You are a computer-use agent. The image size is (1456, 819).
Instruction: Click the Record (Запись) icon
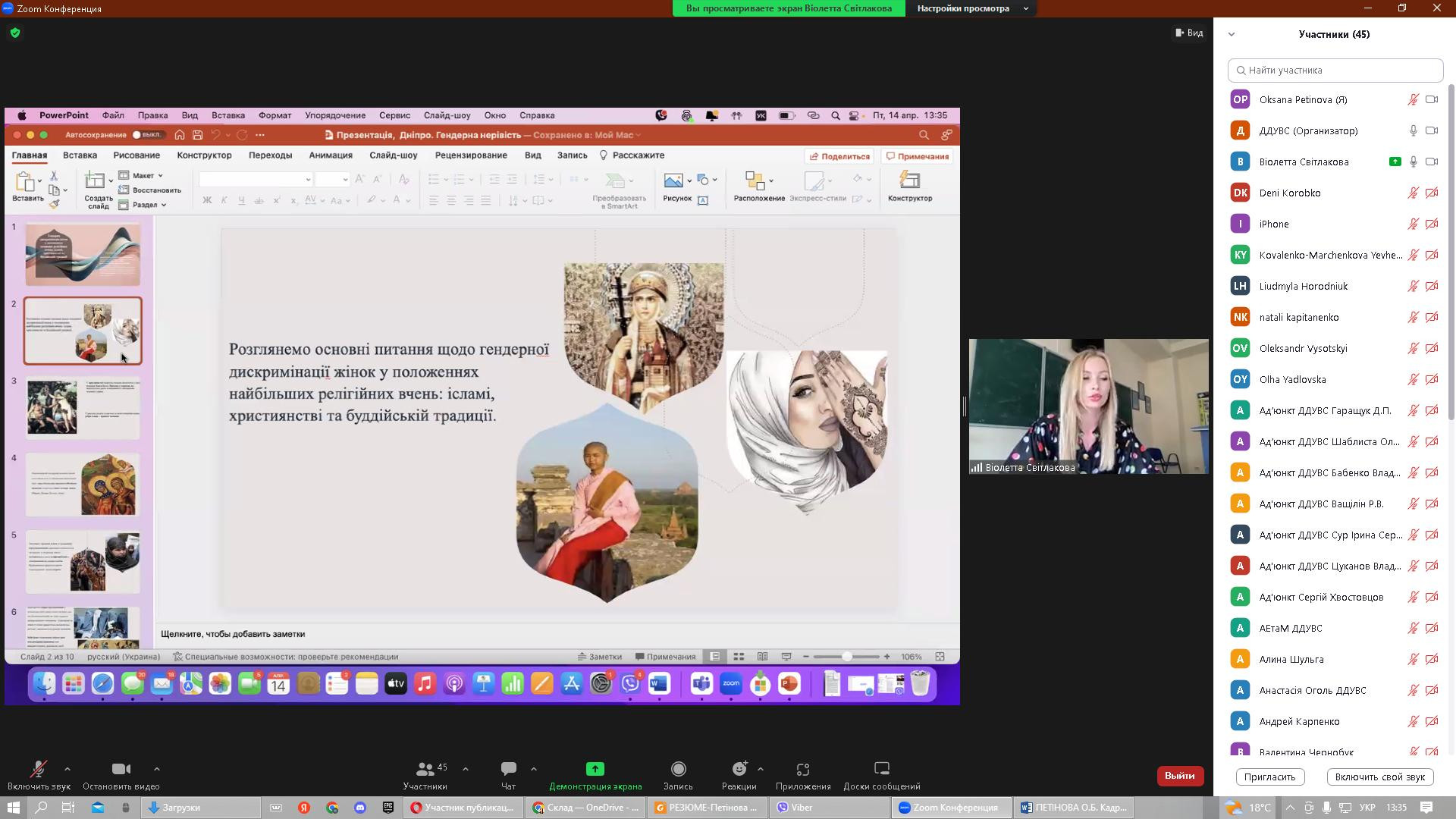click(678, 769)
